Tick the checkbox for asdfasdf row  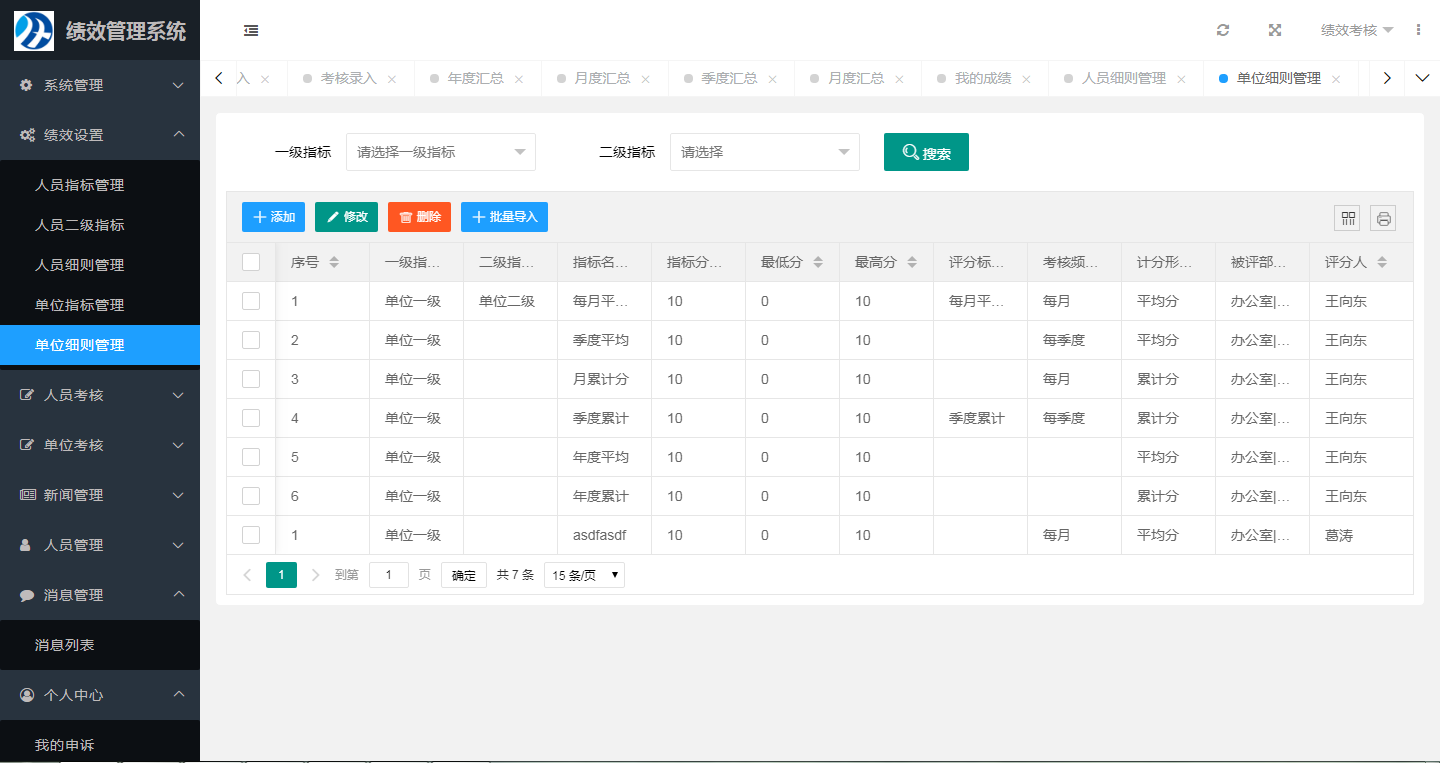click(251, 535)
